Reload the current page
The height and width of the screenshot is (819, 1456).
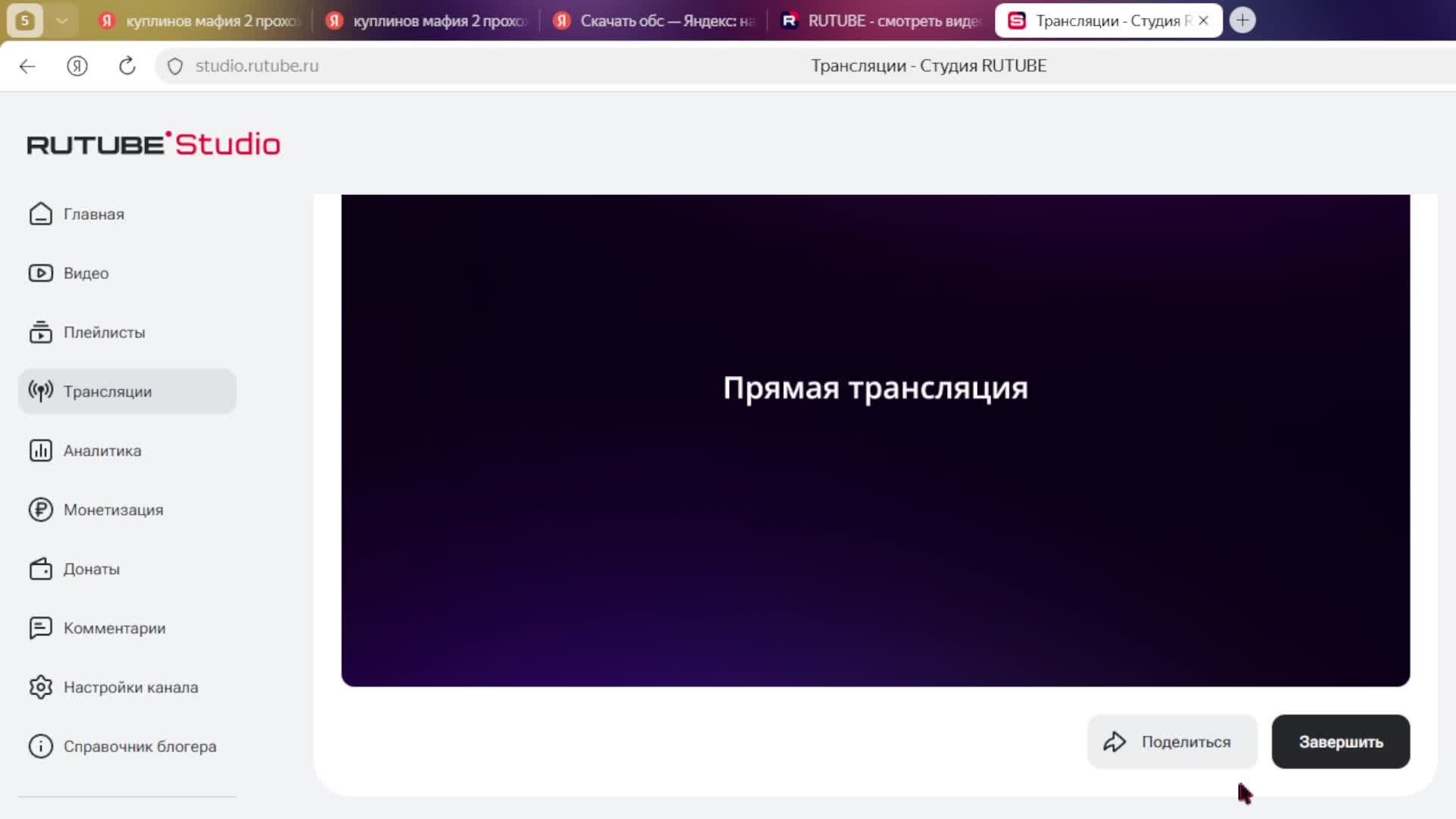coord(127,66)
